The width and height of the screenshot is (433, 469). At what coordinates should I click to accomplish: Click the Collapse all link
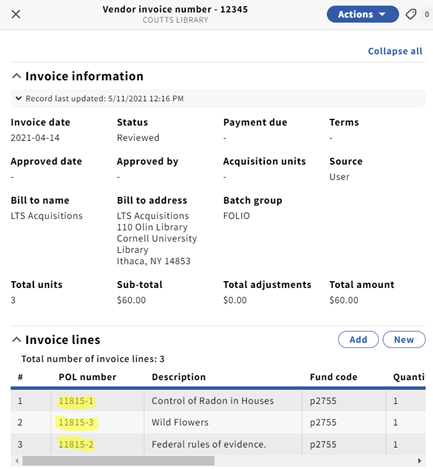(395, 51)
